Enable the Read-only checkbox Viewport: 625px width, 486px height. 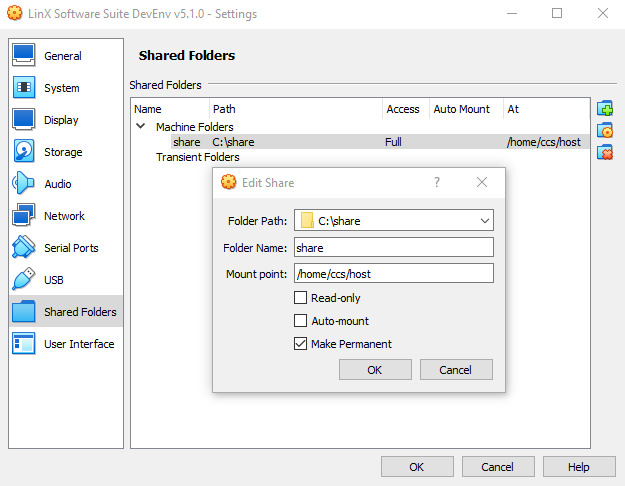pyautogui.click(x=300, y=297)
